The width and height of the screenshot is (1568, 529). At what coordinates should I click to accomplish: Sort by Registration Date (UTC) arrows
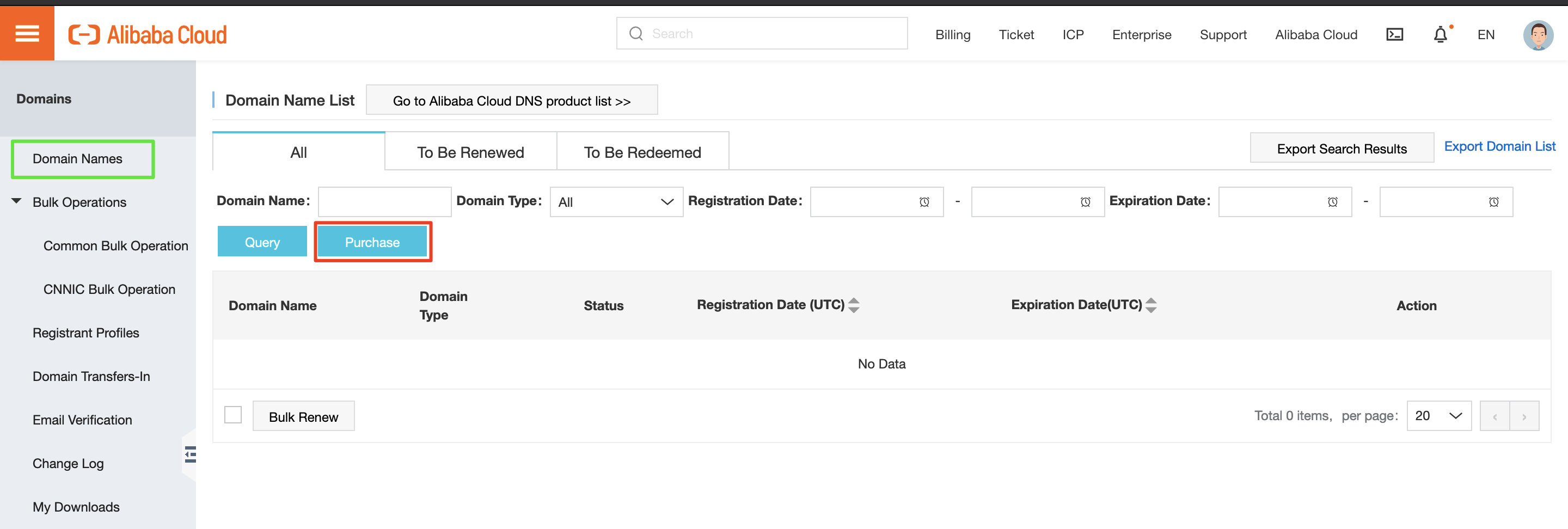tap(853, 305)
